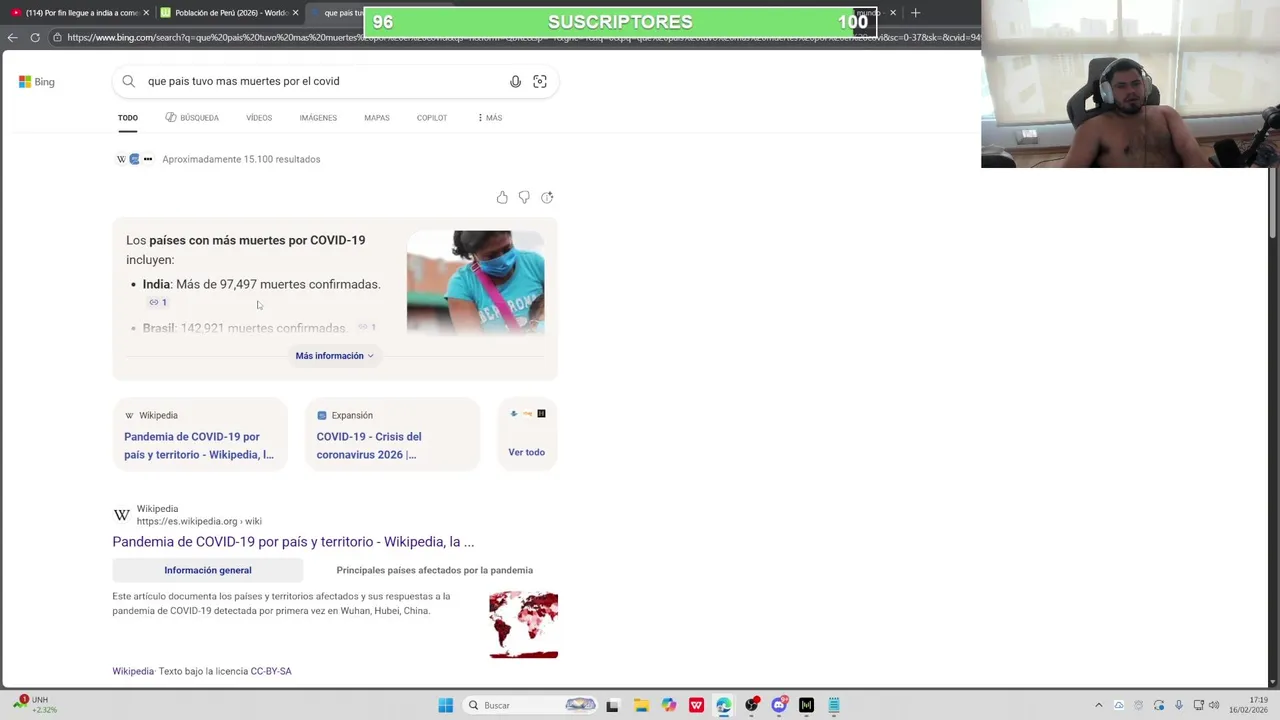This screenshot has width=1280, height=720.
Task: Select Principales países afectados tab
Action: pyautogui.click(x=435, y=570)
